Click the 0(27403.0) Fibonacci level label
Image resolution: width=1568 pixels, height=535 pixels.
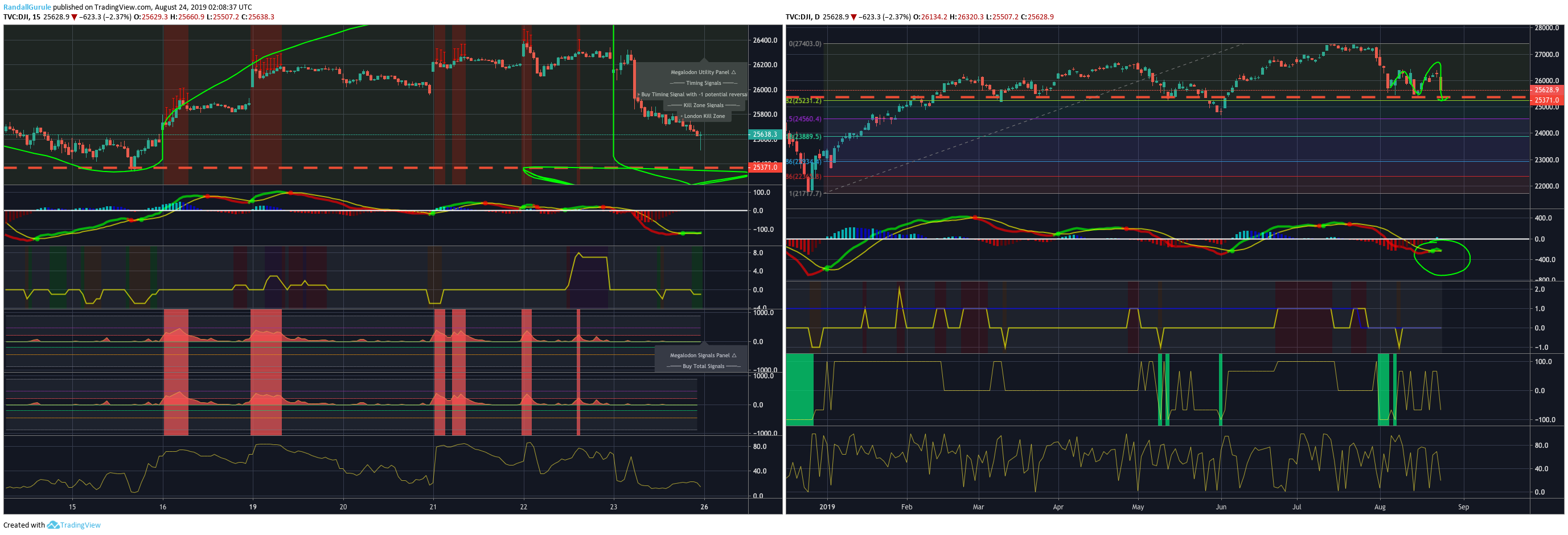coord(804,44)
